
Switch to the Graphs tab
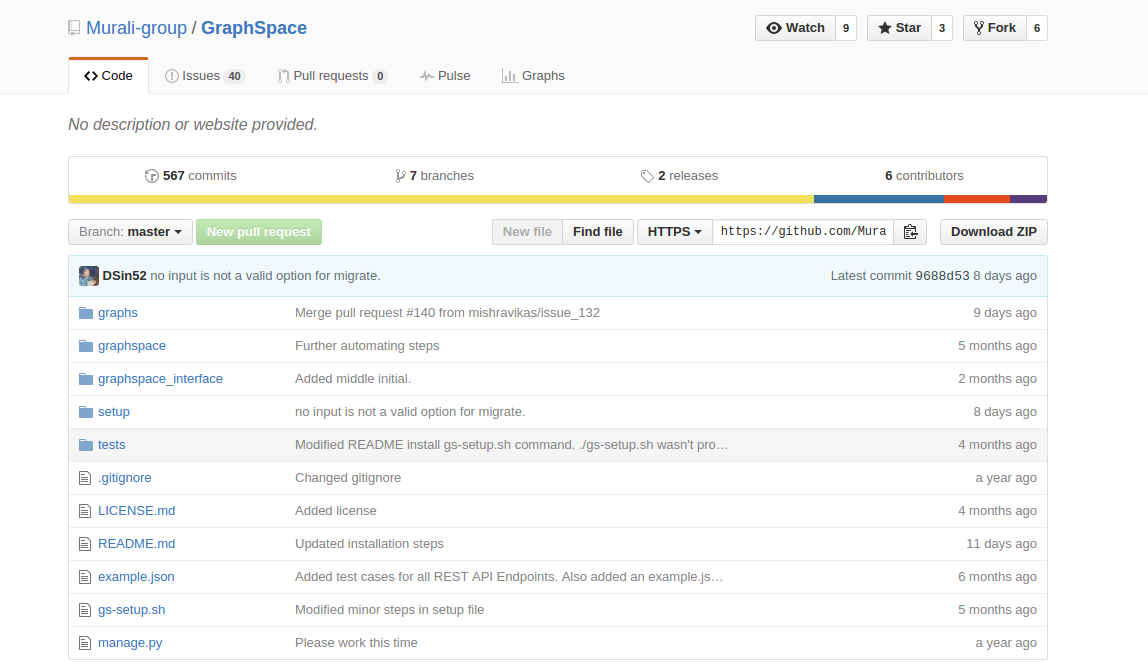pos(533,76)
